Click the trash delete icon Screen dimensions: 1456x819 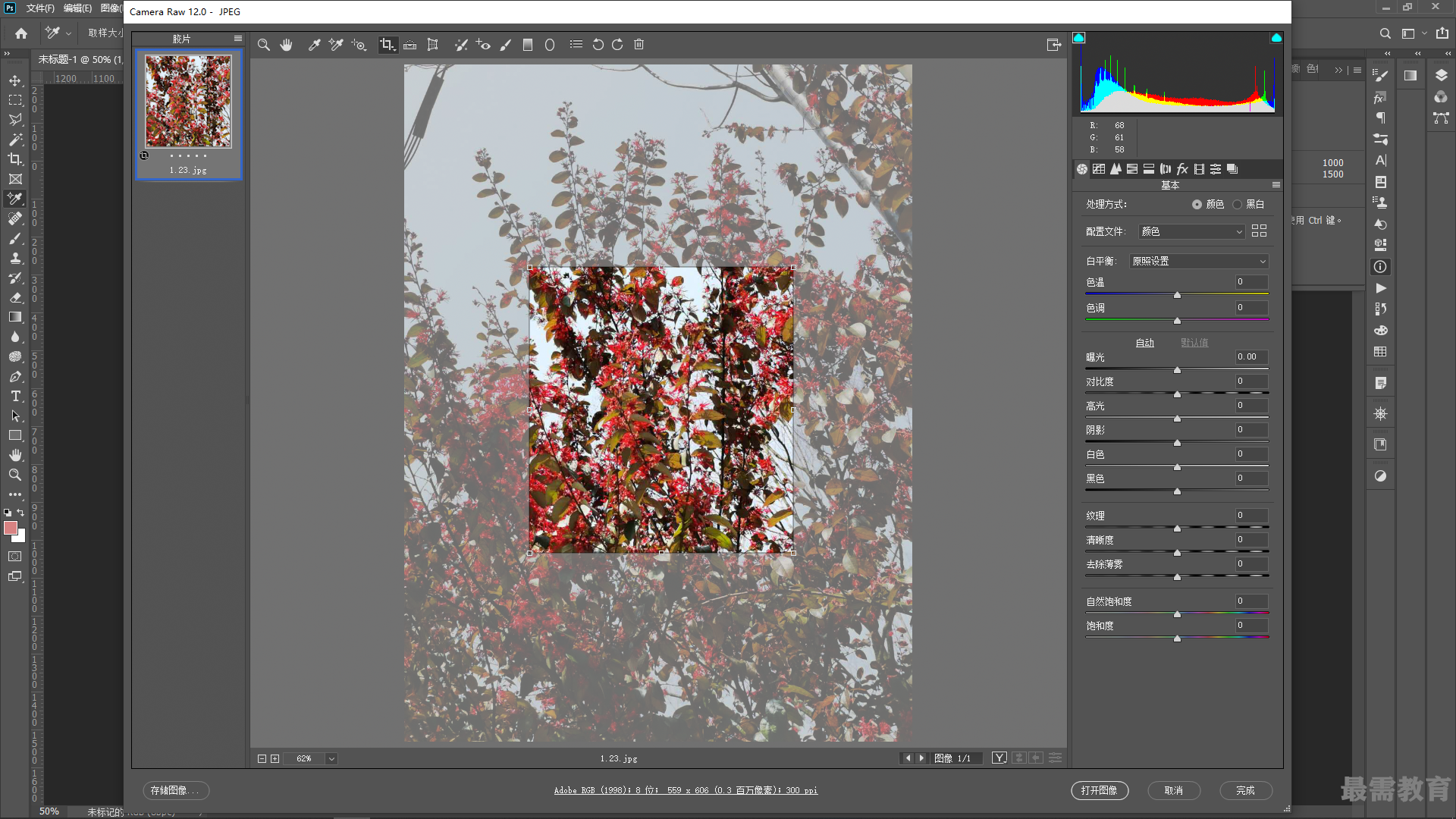pyautogui.click(x=639, y=45)
